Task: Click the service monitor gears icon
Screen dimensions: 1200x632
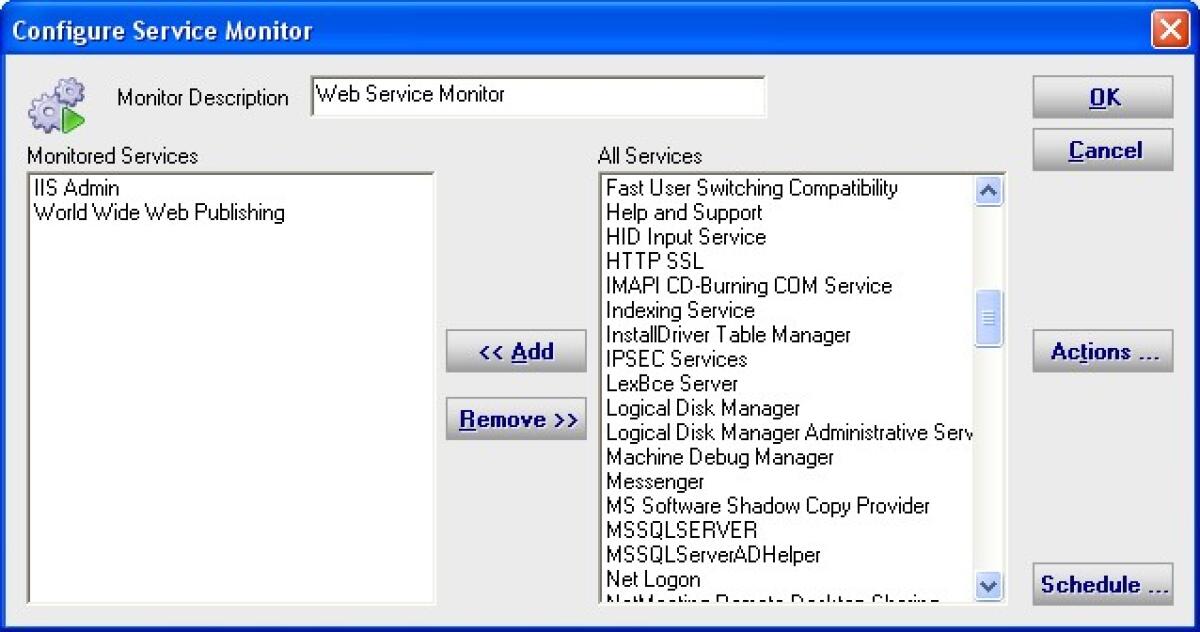Action: point(56,106)
